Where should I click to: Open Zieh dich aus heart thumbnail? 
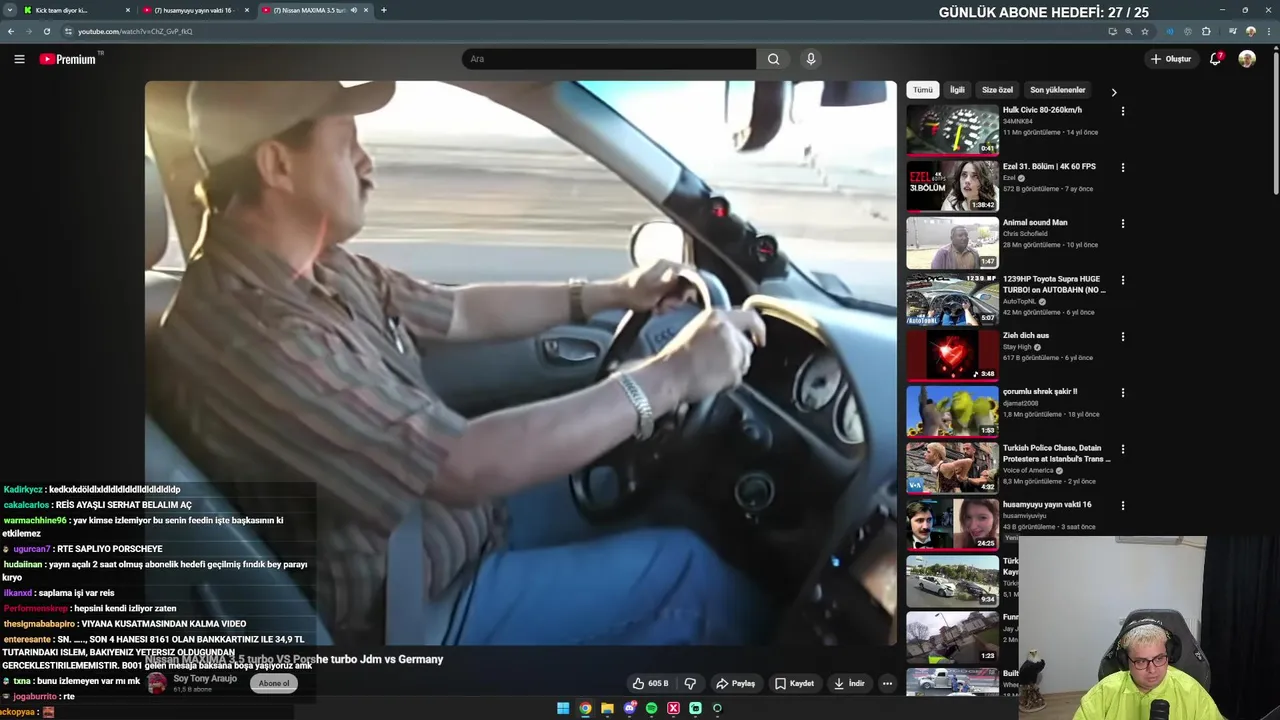click(952, 356)
